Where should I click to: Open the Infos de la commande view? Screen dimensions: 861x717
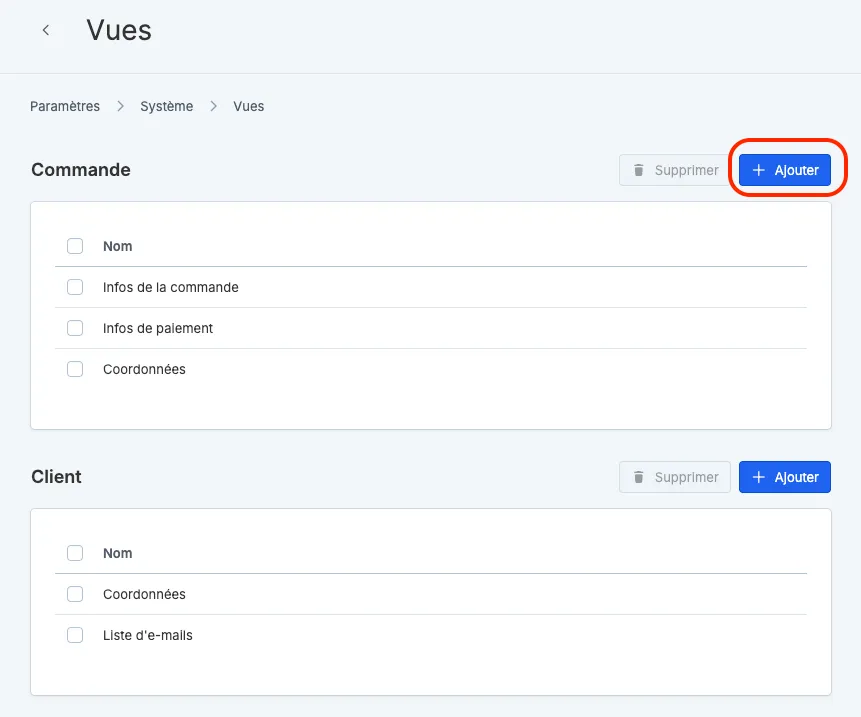(171, 287)
